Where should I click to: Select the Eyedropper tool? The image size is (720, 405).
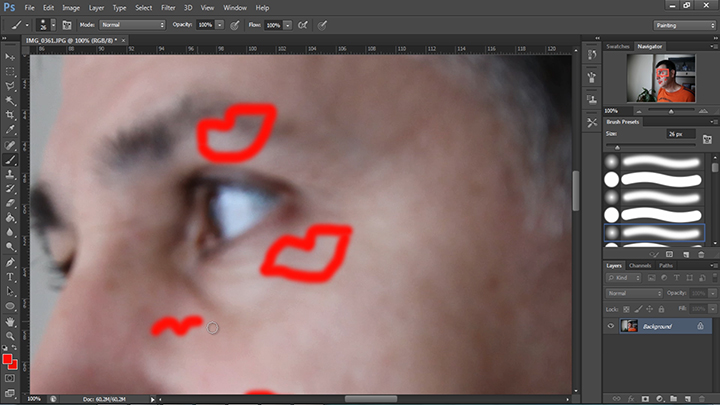coord(10,129)
